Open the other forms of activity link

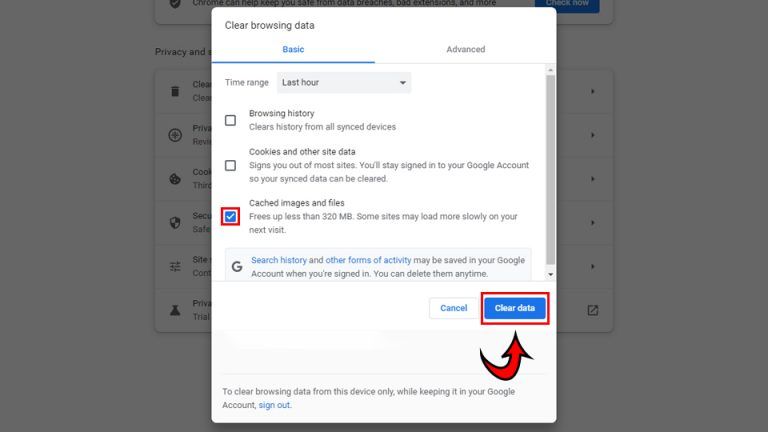point(368,260)
